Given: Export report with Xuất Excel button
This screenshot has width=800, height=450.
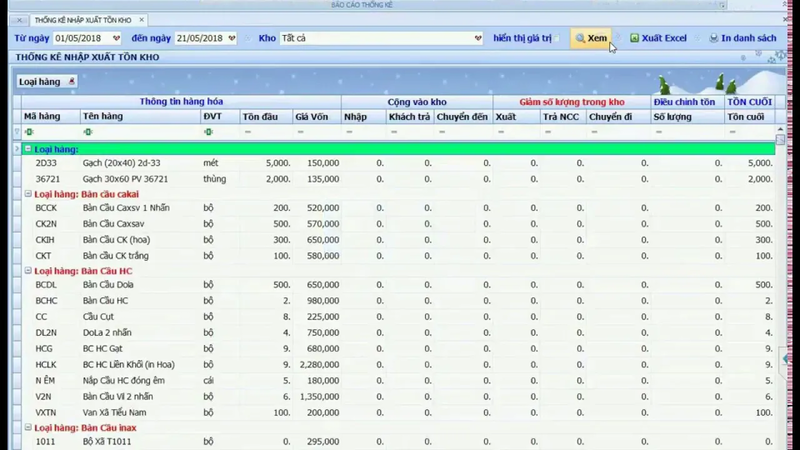Looking at the screenshot, I should tap(658, 38).
